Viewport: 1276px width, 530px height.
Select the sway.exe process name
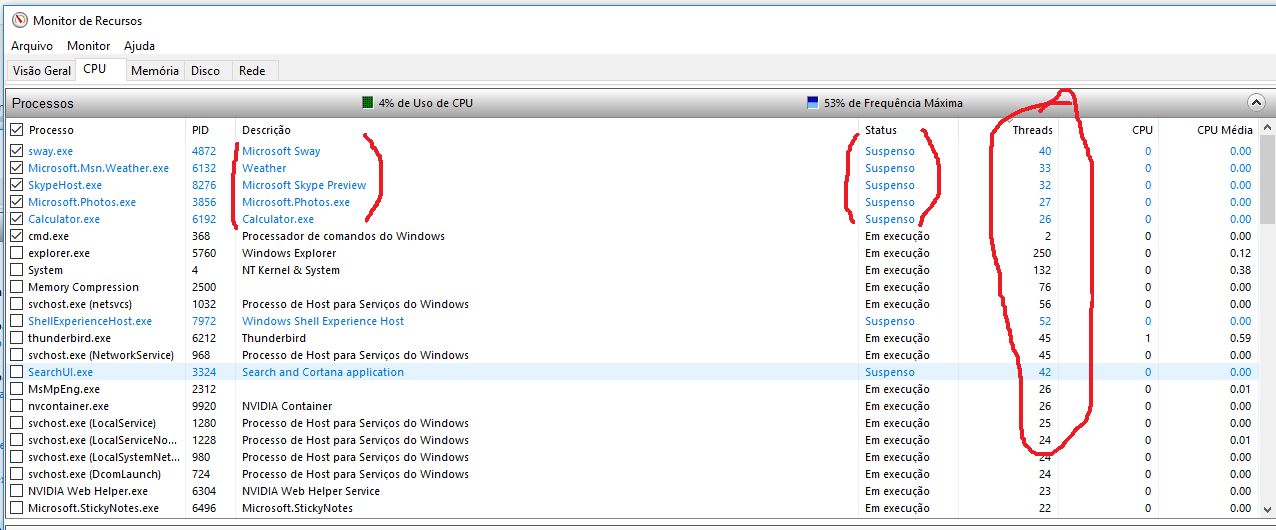(50, 151)
